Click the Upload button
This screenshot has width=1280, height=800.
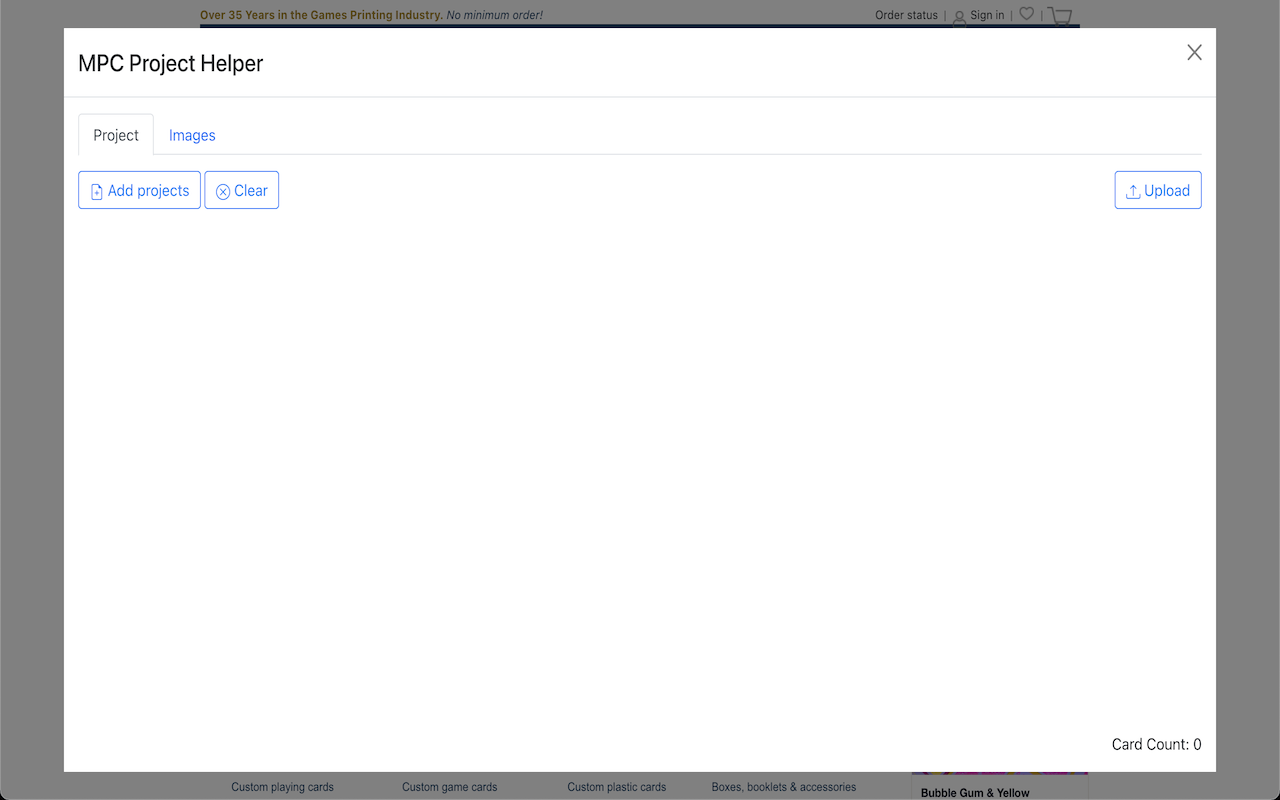click(1158, 190)
